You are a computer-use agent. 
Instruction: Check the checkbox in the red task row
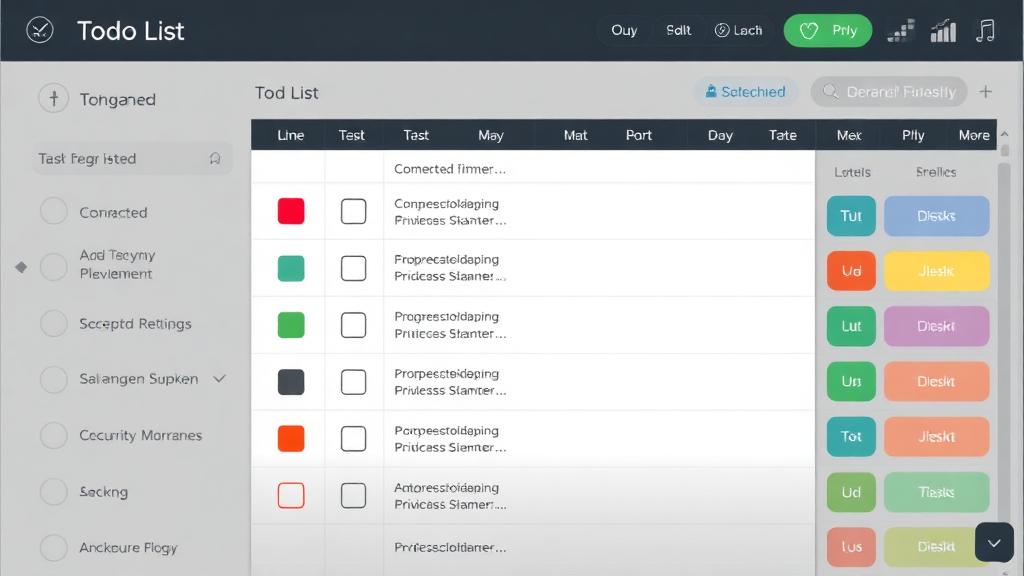click(x=354, y=211)
